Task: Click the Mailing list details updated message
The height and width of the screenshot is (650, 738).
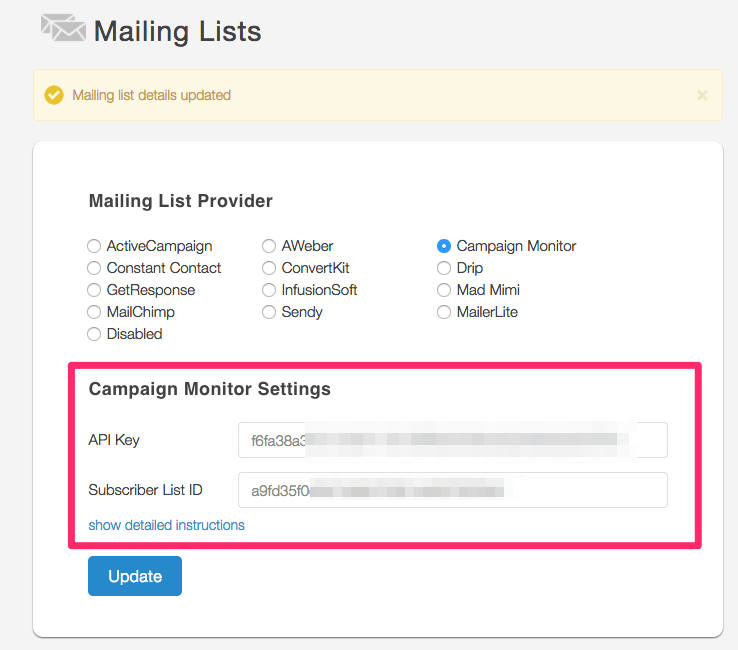Action: [152, 95]
